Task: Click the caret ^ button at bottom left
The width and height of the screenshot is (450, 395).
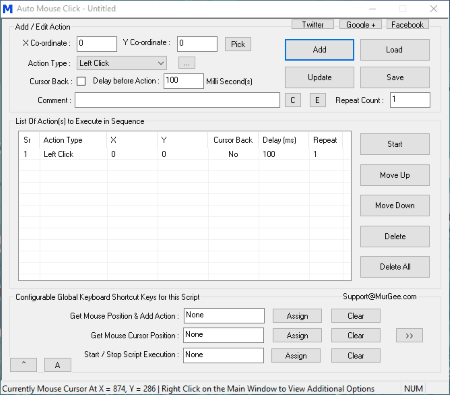Action: [23, 365]
